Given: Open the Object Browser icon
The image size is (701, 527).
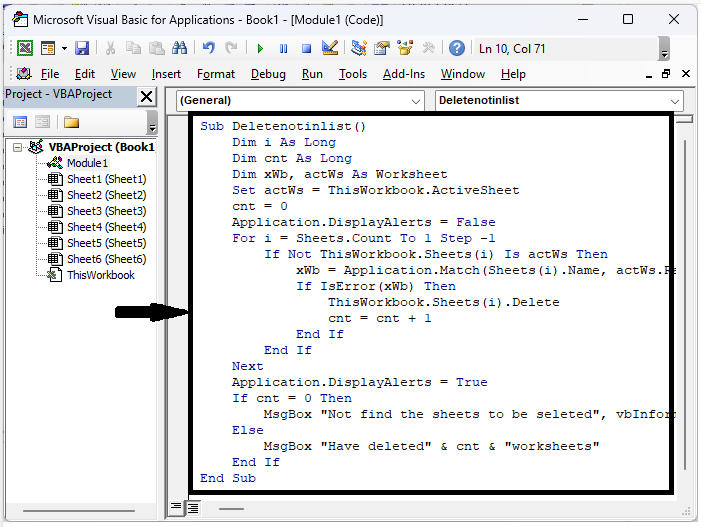Looking at the screenshot, I should pyautogui.click(x=405, y=48).
